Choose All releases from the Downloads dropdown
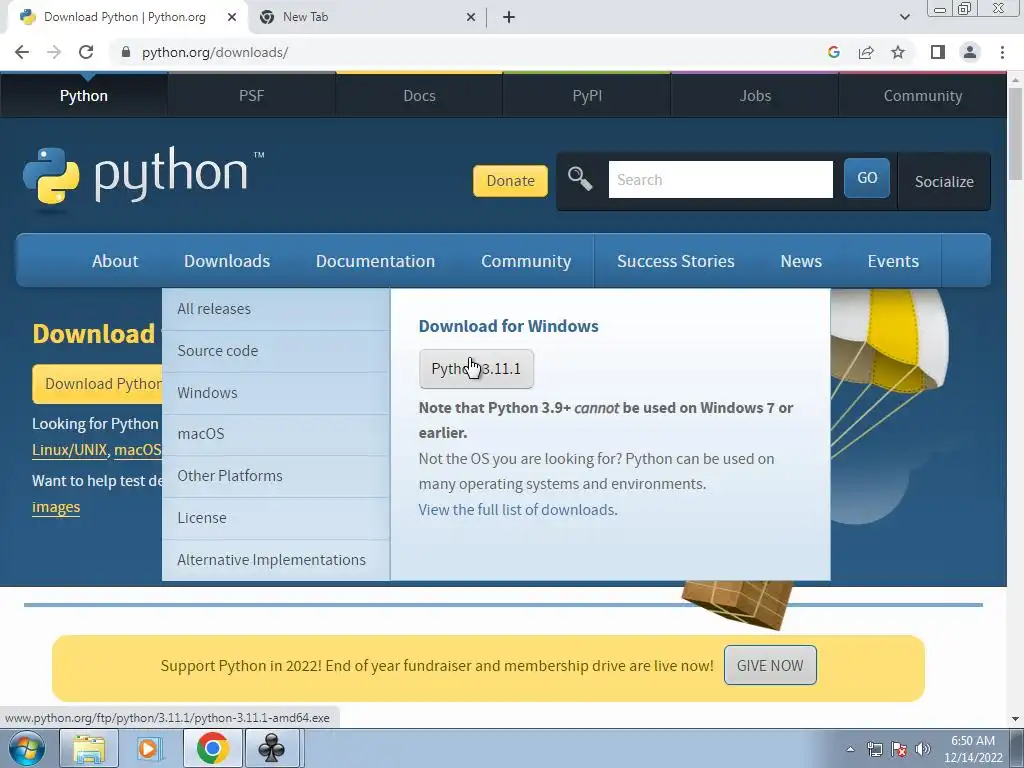This screenshot has width=1024, height=768. [276, 309]
